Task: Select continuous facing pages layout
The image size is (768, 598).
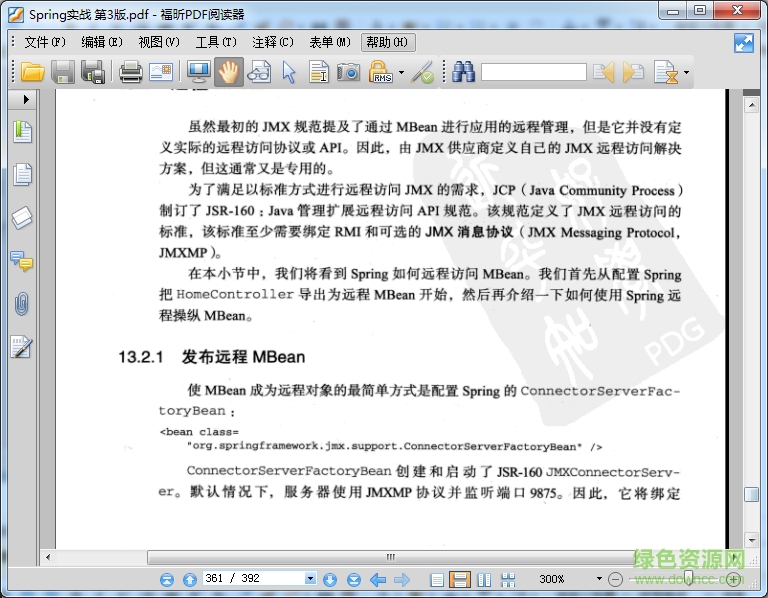Action: click(x=508, y=580)
